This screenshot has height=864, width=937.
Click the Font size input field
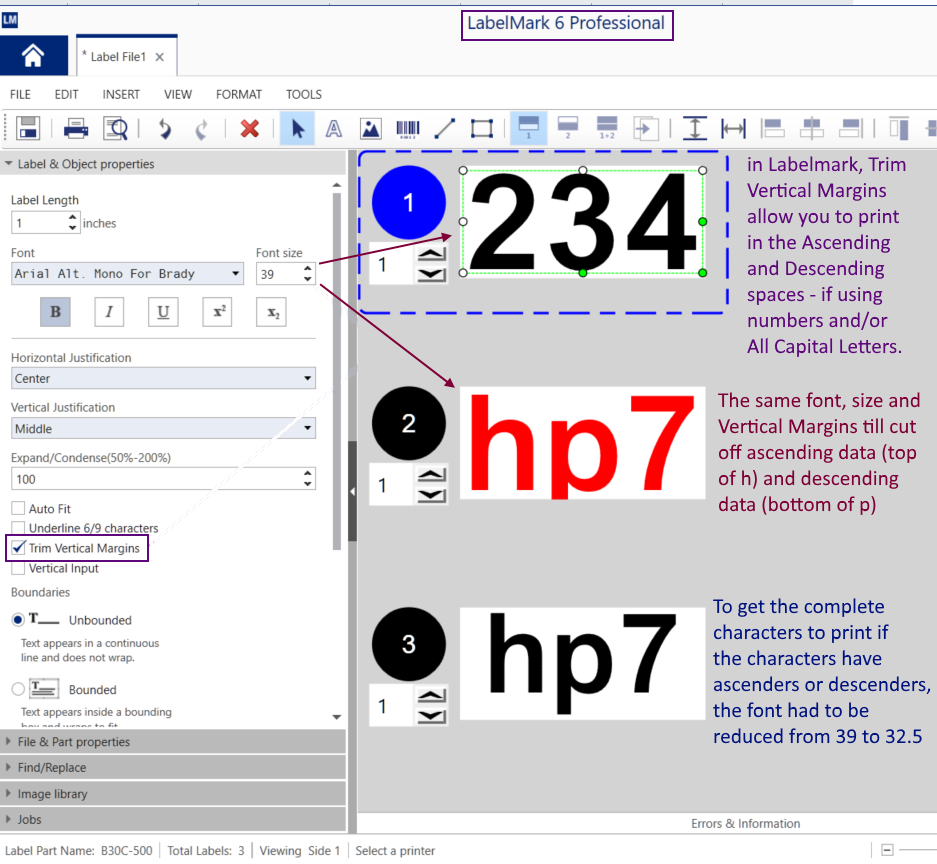pyautogui.click(x=278, y=274)
